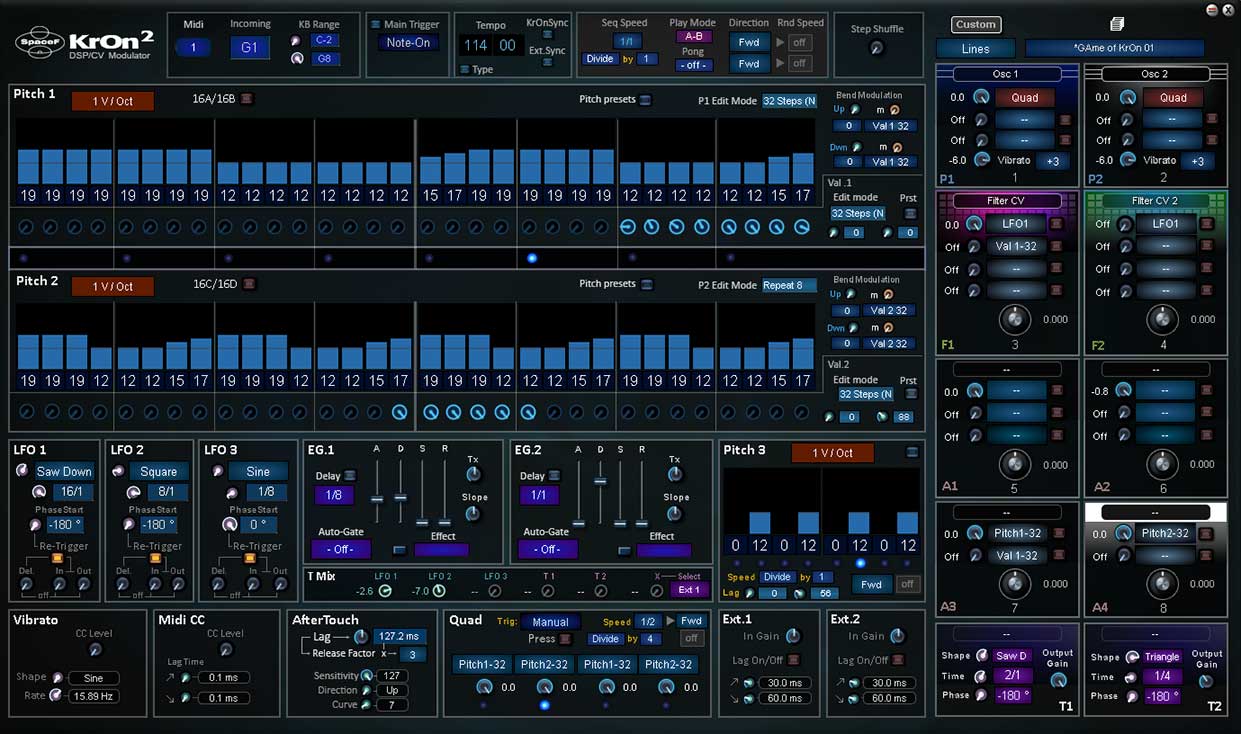Screen dimensions: 1241x734
Task: Open the P2 Edit Mode Repeat 8 selector
Action: click(x=789, y=285)
